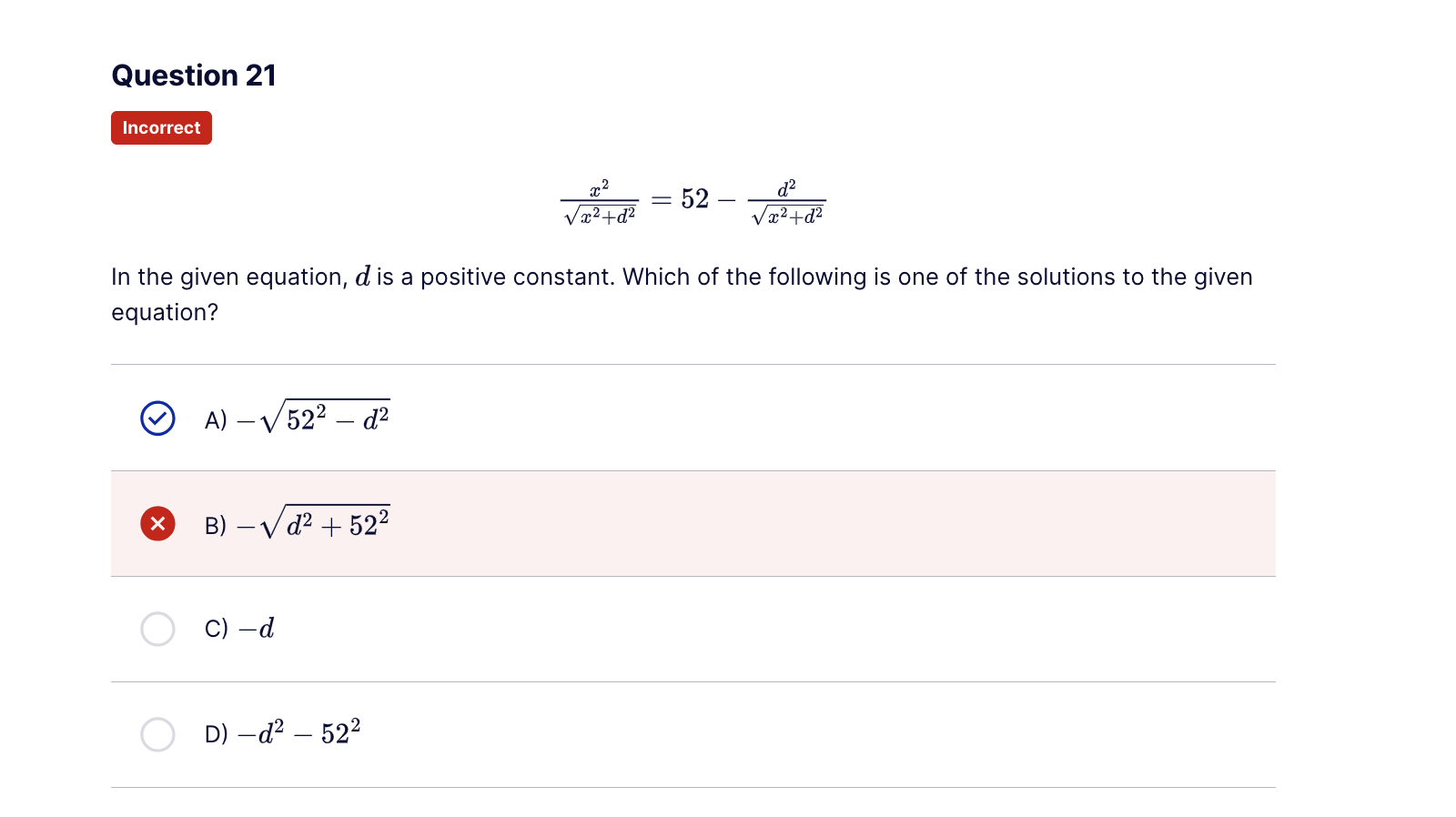This screenshot has height=817, width=1456.
Task: Click the pink highlighted row of option B
Action: pos(693,523)
